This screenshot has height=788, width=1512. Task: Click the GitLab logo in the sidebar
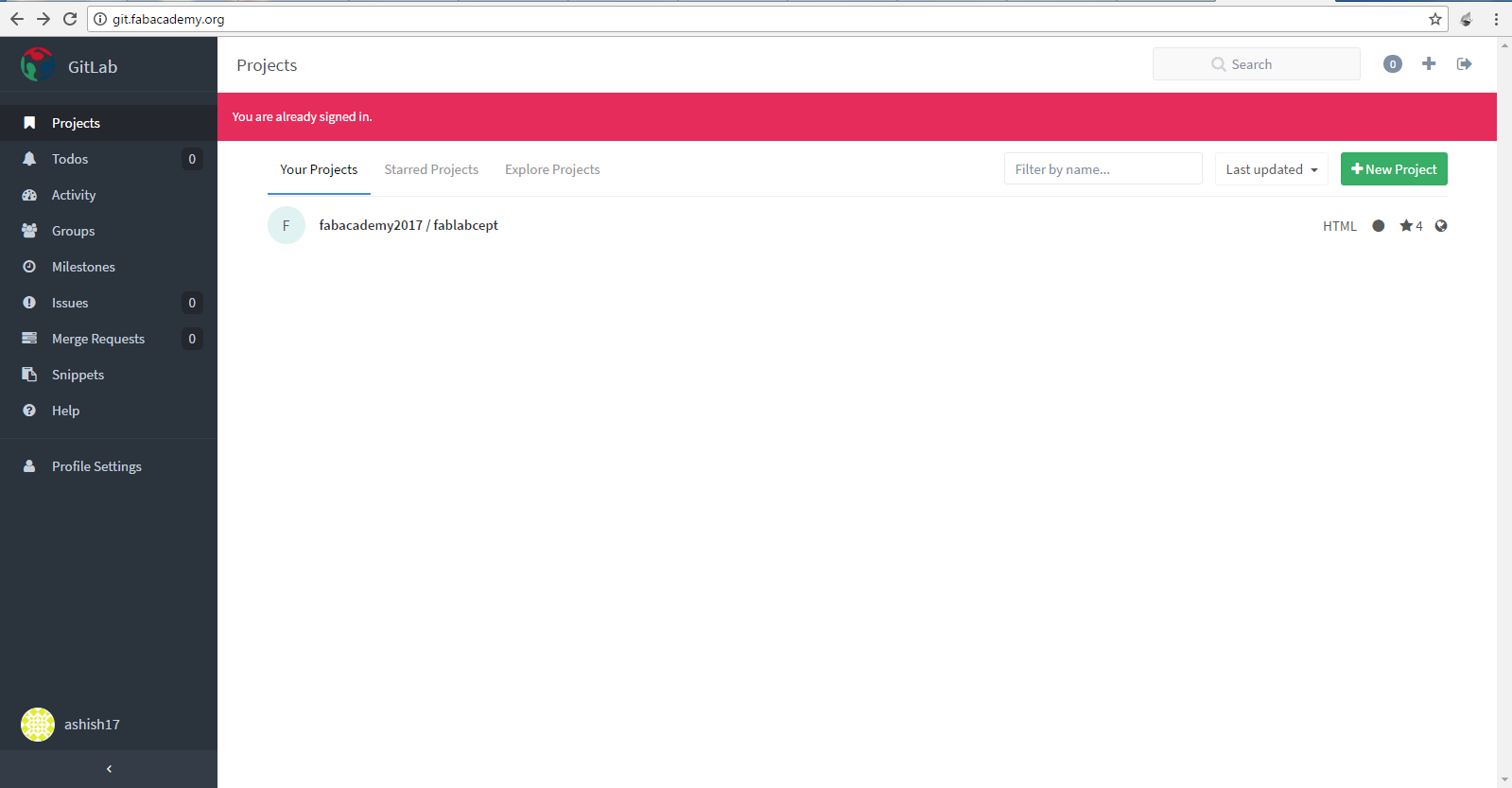[38, 64]
